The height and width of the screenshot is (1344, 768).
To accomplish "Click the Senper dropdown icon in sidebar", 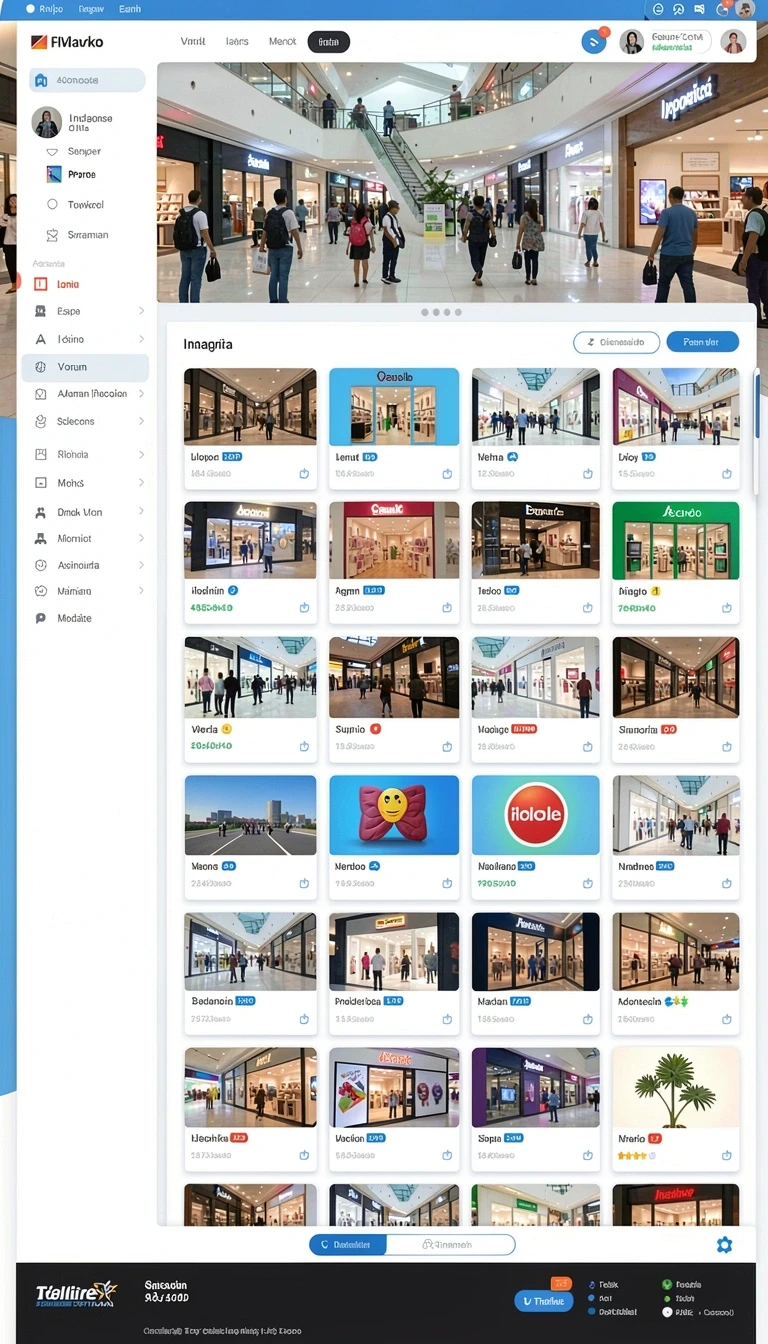I will pos(52,151).
